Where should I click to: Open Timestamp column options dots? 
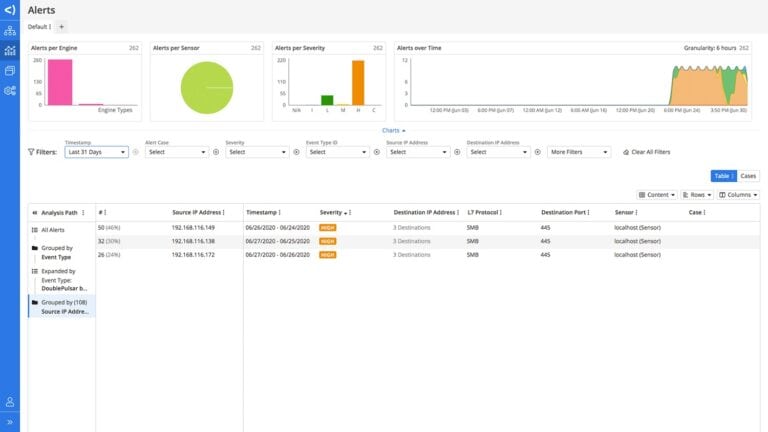[x=280, y=213]
